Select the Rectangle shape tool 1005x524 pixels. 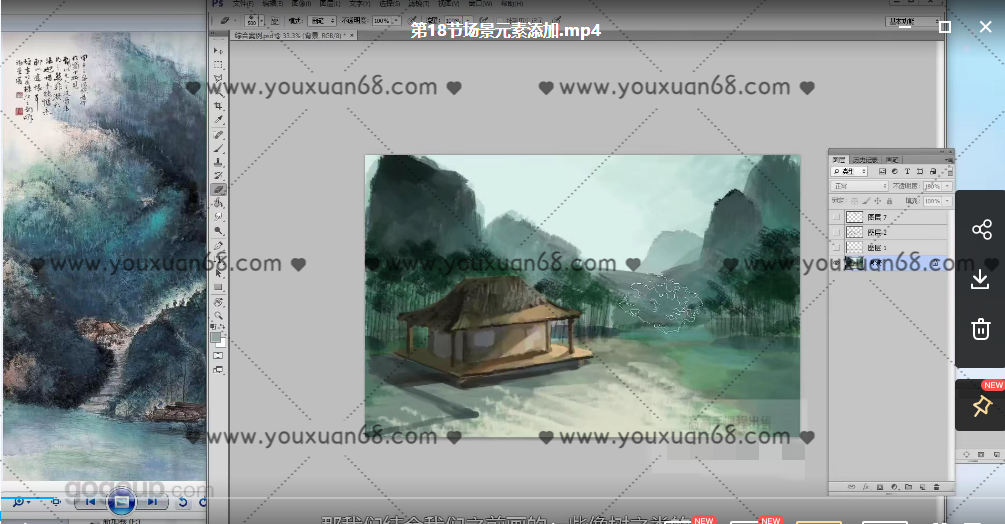pos(218,287)
